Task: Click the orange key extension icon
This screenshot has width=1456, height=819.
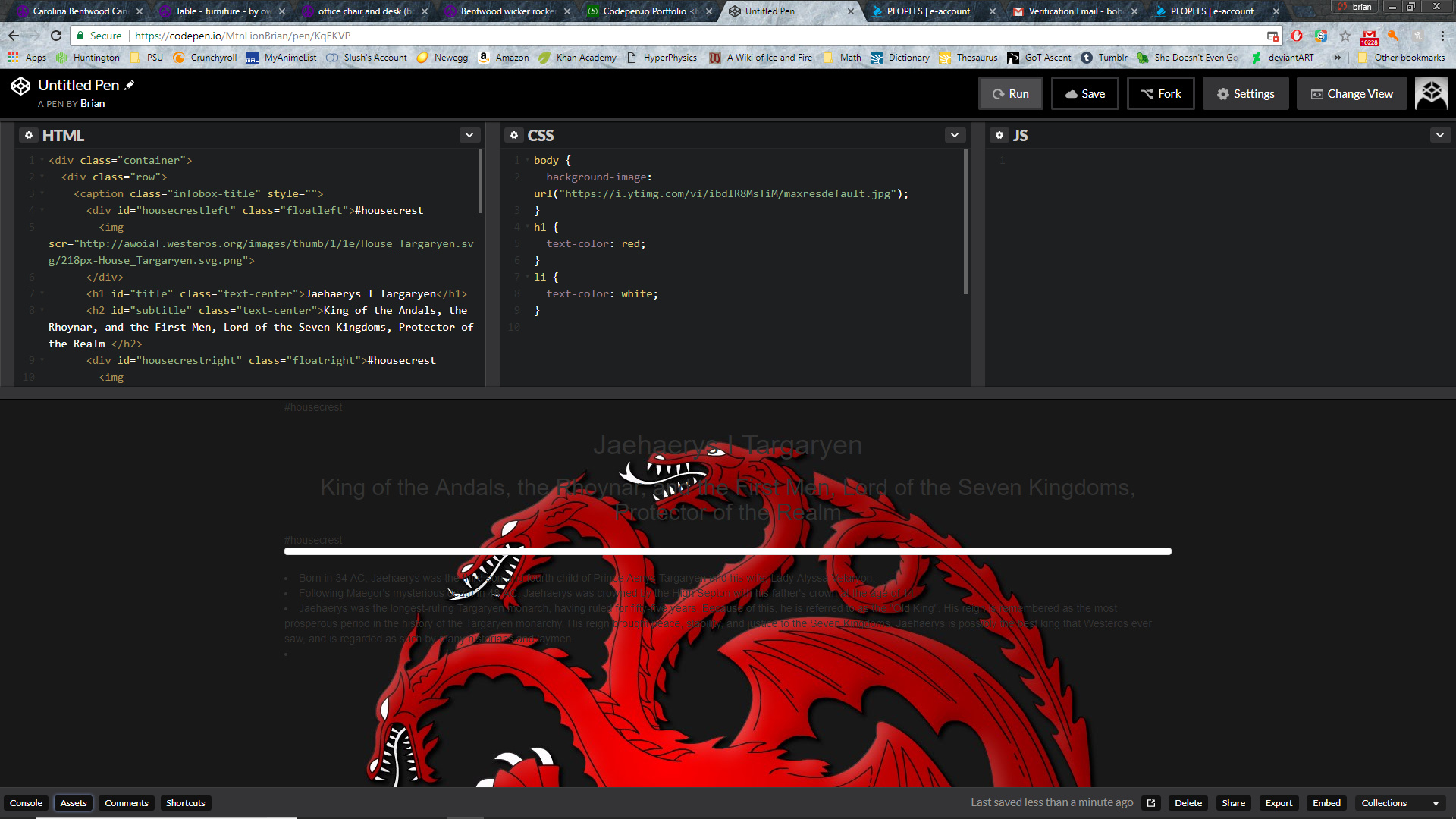Action: [1393, 36]
